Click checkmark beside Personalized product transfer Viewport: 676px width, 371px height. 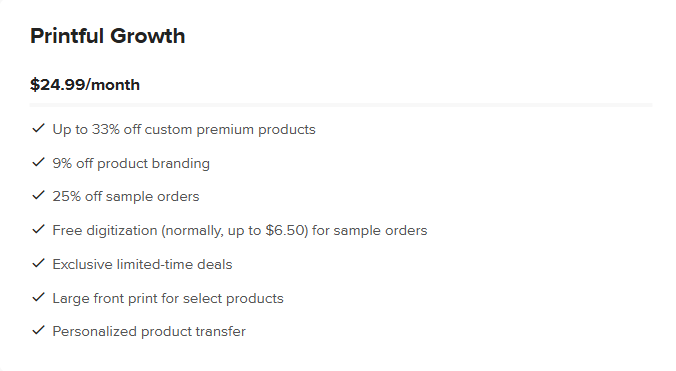point(38,330)
